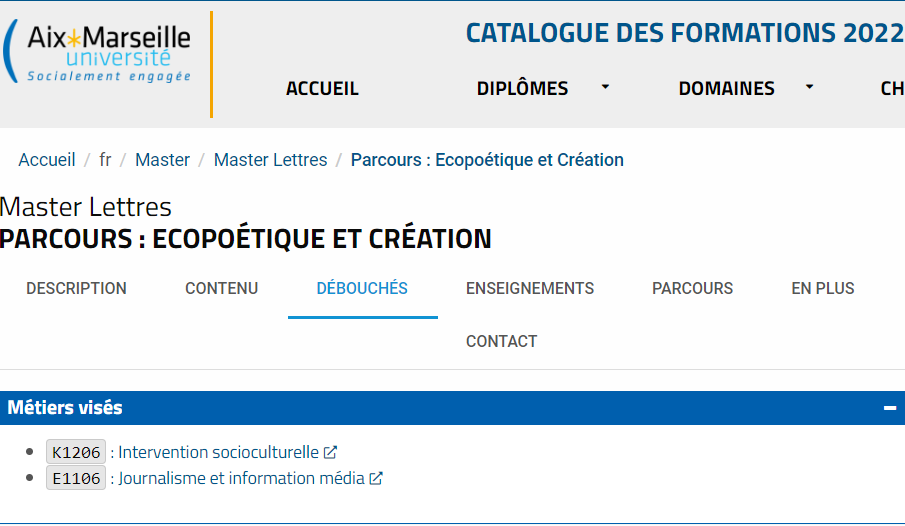Expand the DOMAINES dropdown arrow
Image resolution: width=905 pixels, height=526 pixels.
click(809, 87)
